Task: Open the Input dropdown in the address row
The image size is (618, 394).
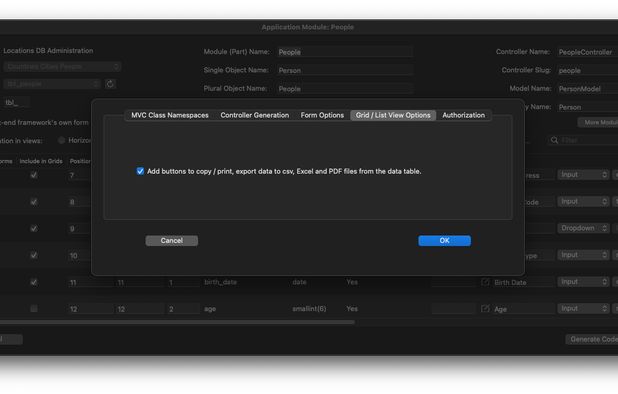Action: click(x=583, y=175)
